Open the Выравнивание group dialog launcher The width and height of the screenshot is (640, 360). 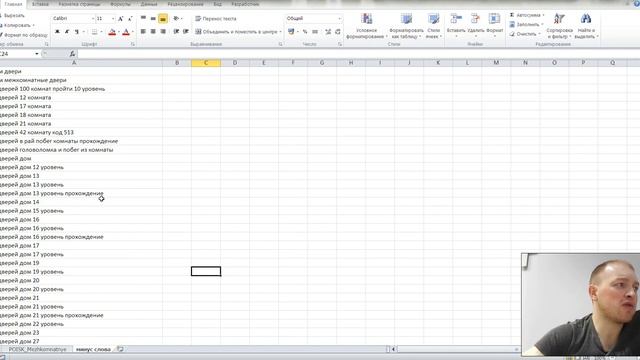pyautogui.click(x=280, y=44)
